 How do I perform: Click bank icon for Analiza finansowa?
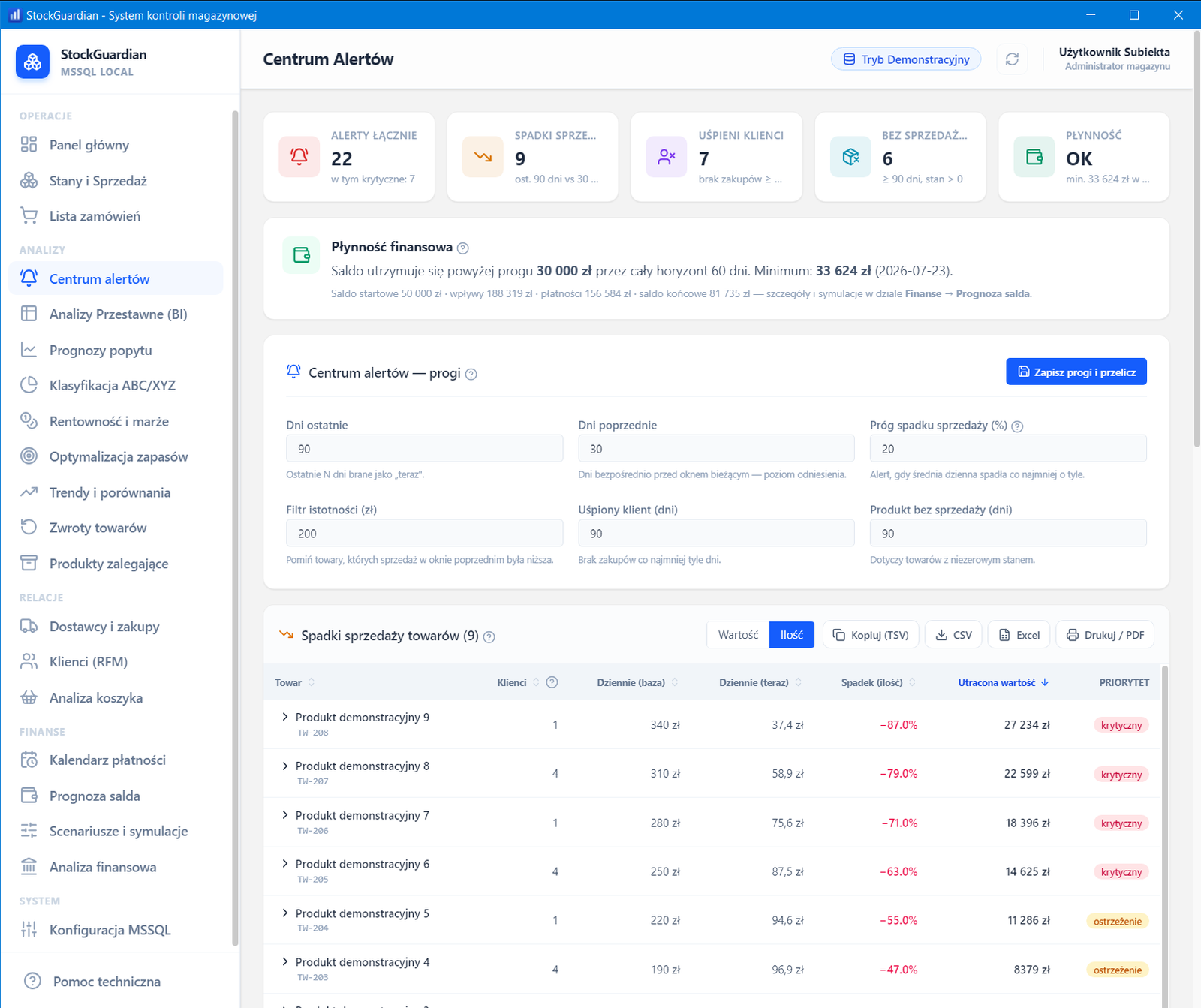click(29, 867)
